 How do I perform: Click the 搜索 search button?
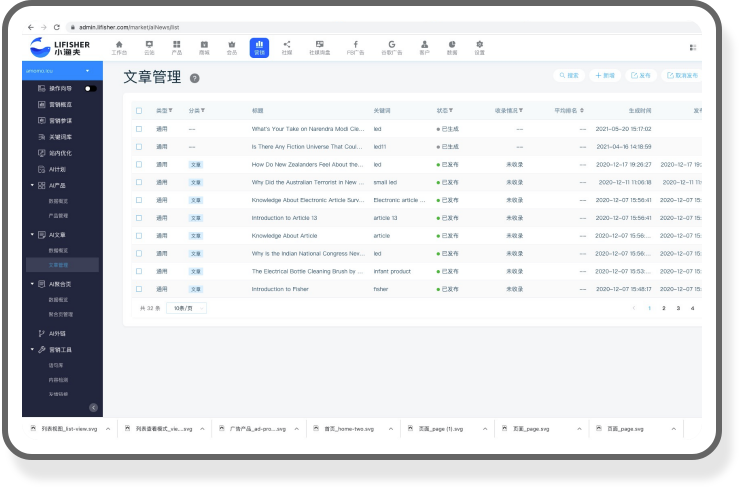[569, 75]
